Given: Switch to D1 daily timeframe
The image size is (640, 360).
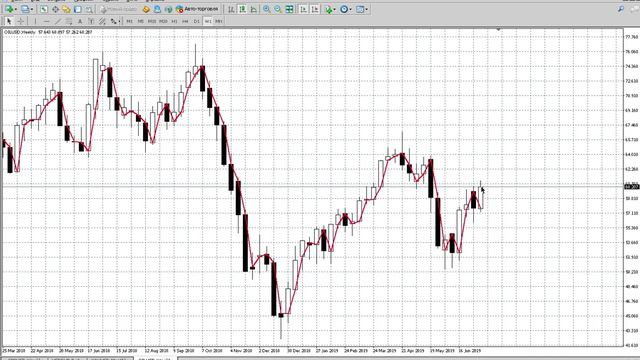Looking at the screenshot, I should (196, 21).
